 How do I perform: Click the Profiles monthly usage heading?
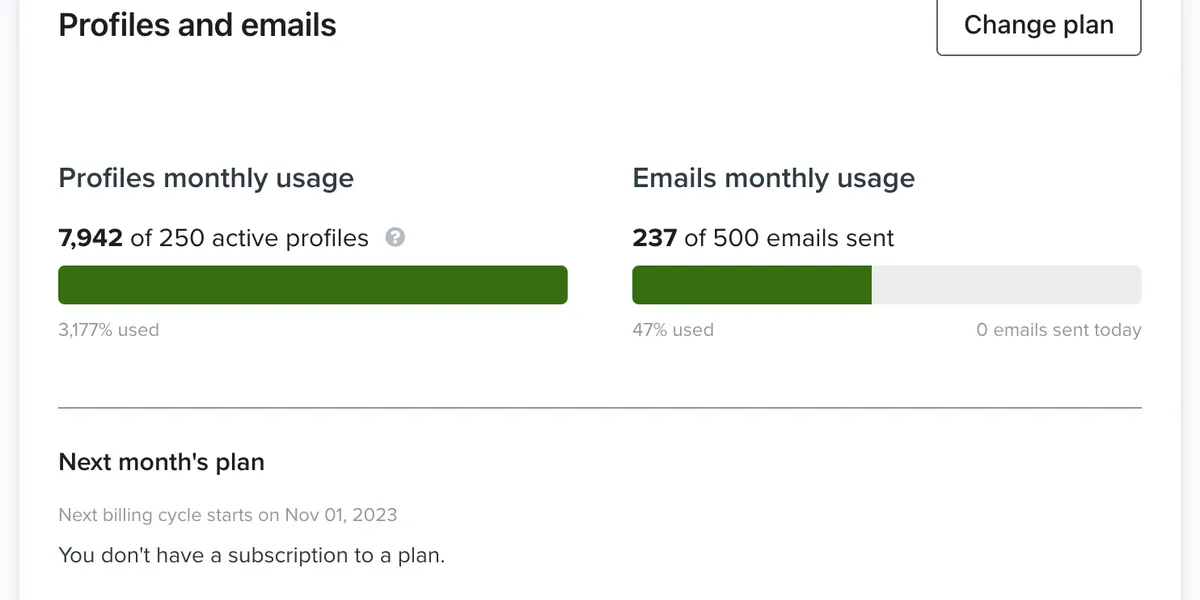(206, 178)
